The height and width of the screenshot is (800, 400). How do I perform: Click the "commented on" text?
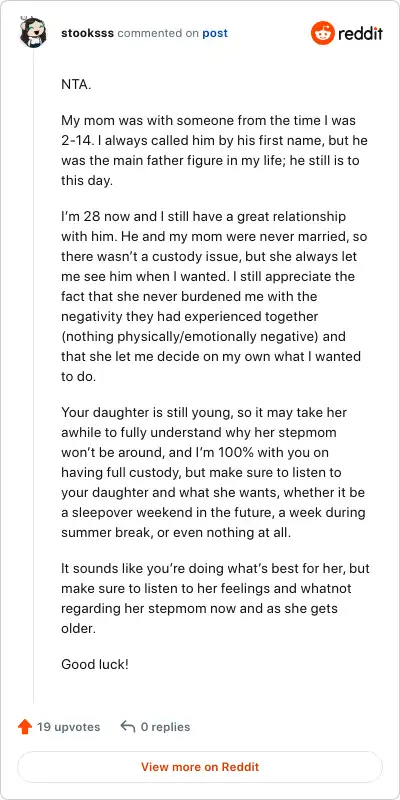[158, 34]
